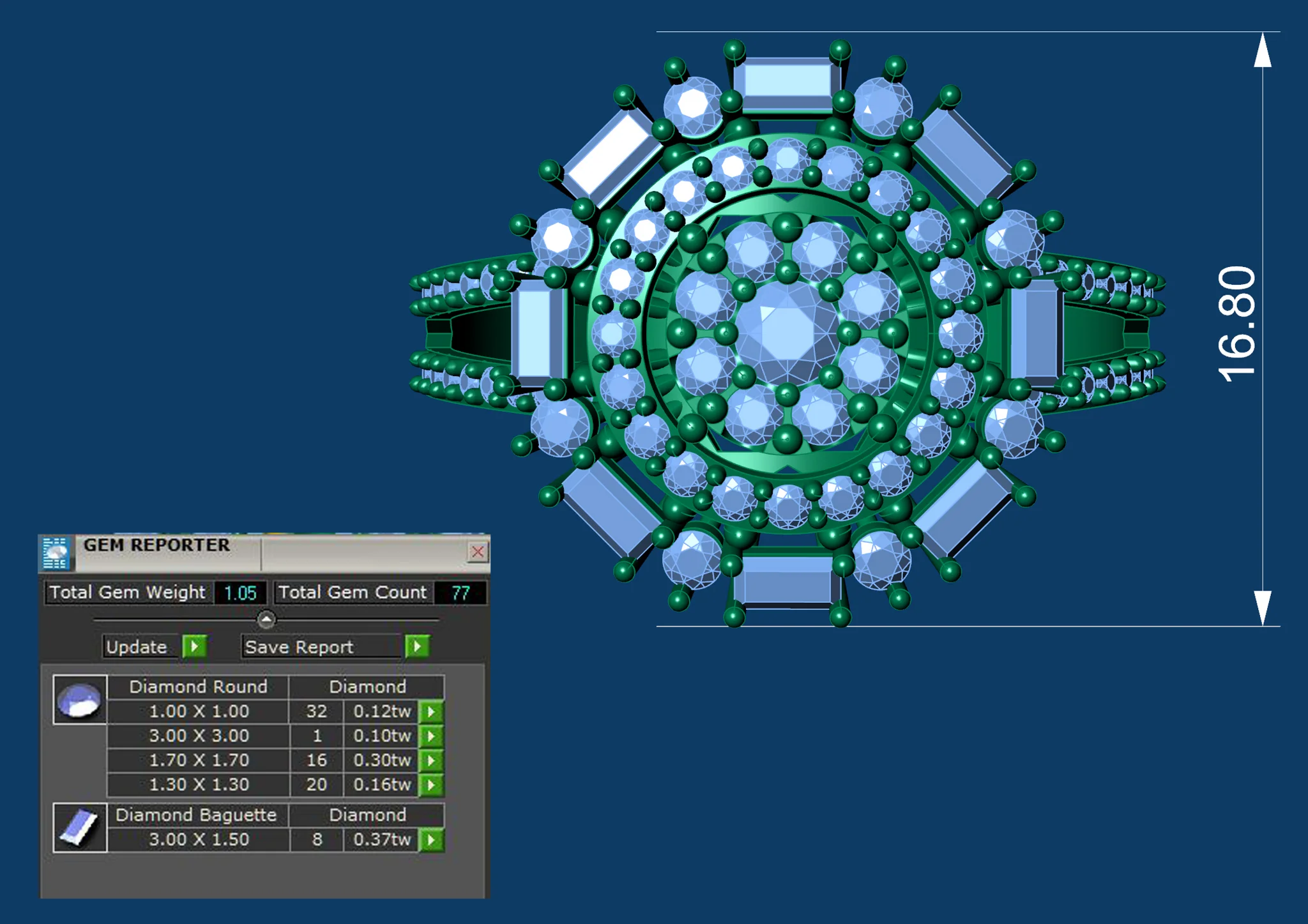Click the 1.70 X 1.70 size cell
The height and width of the screenshot is (924, 1308).
tap(199, 760)
